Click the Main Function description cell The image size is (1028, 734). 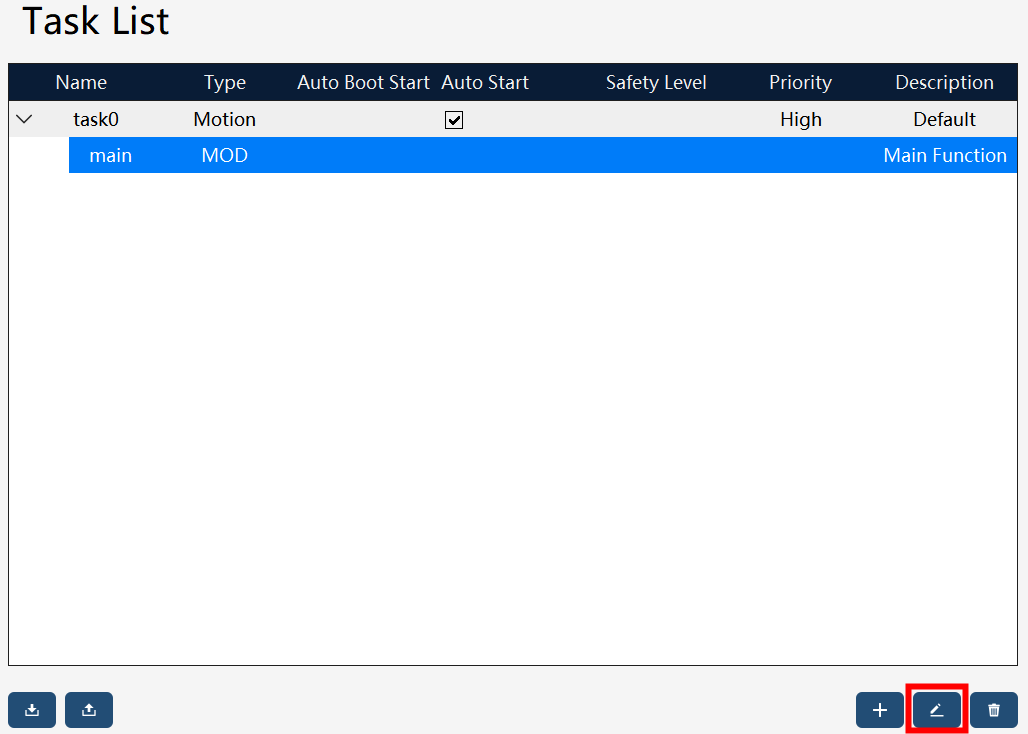coord(945,155)
